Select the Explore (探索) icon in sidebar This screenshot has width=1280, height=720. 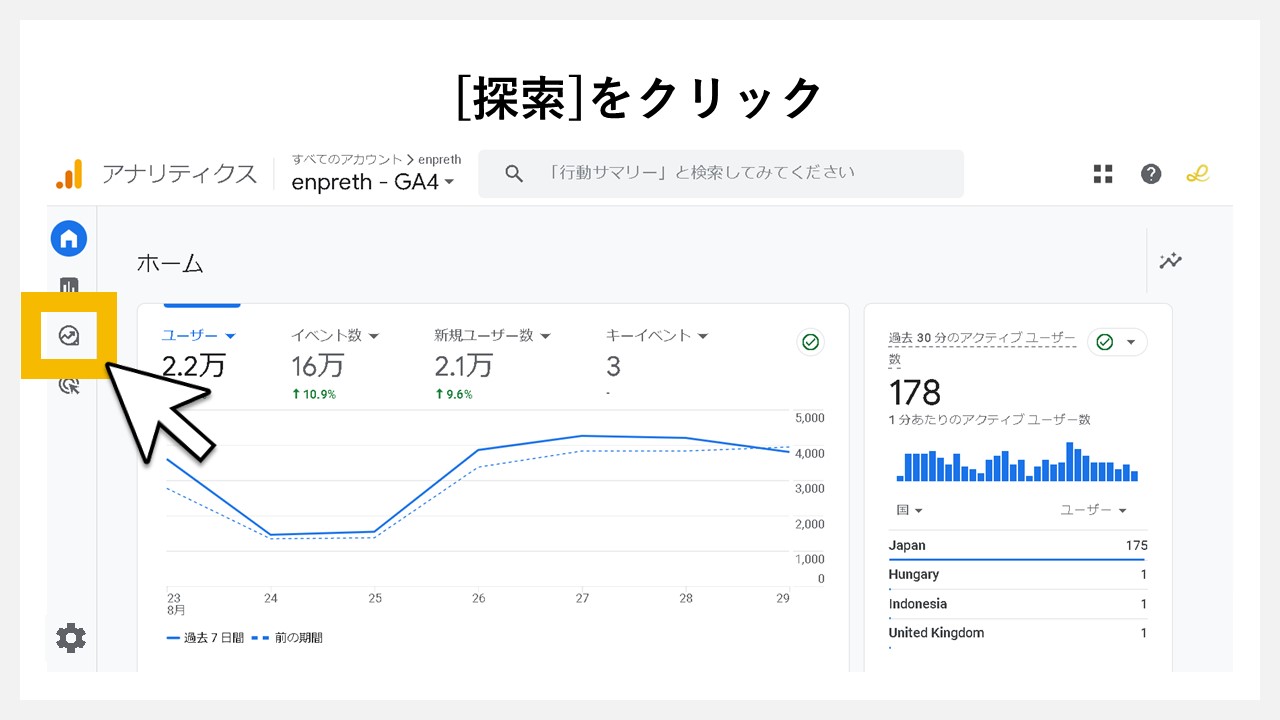[68, 337]
